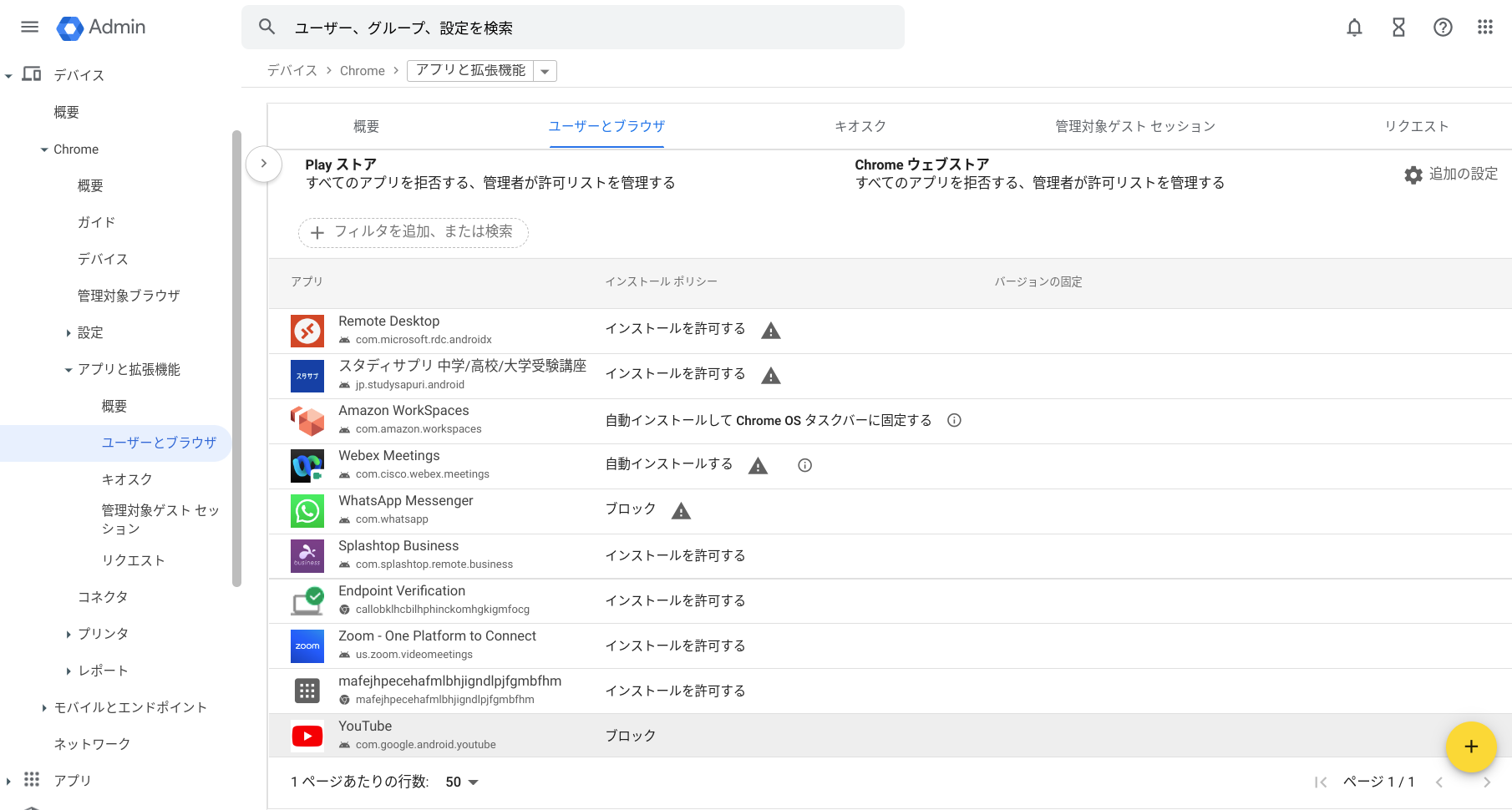Change YouTube install policy ブロック

click(631, 736)
